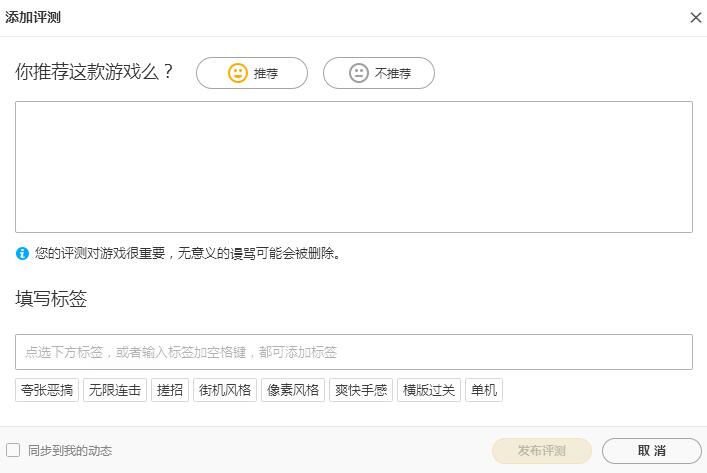Click the yellow smiley face icon

pyautogui.click(x=237, y=73)
